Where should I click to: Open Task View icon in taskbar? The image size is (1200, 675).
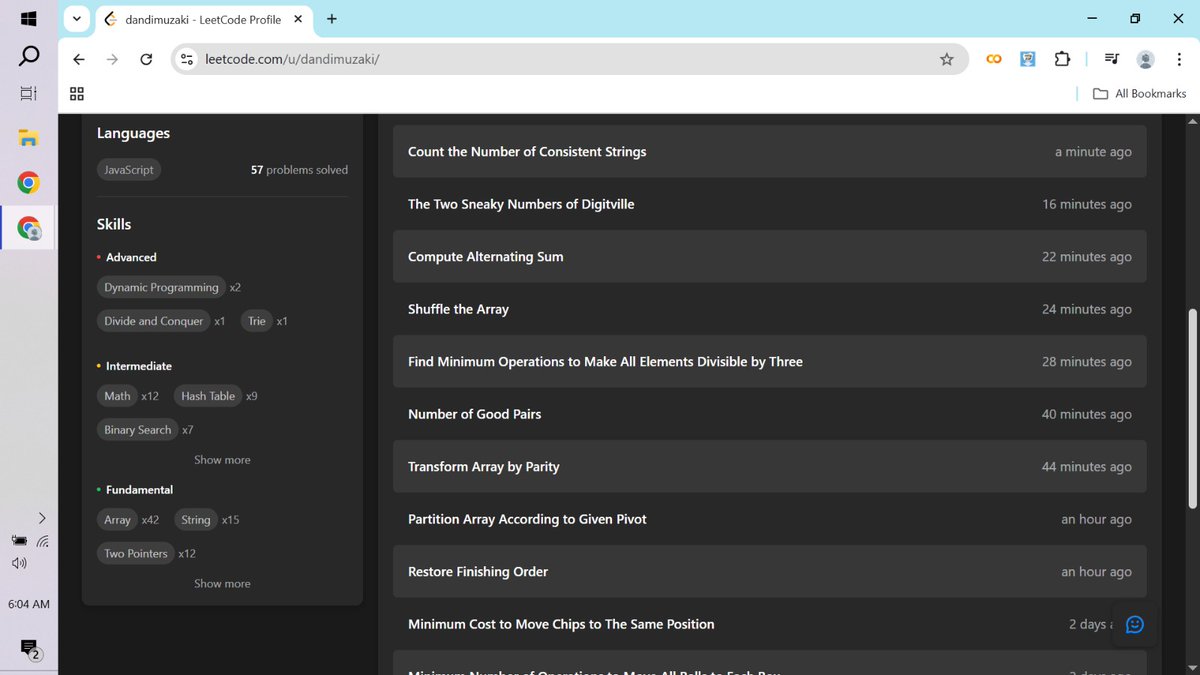click(28, 93)
